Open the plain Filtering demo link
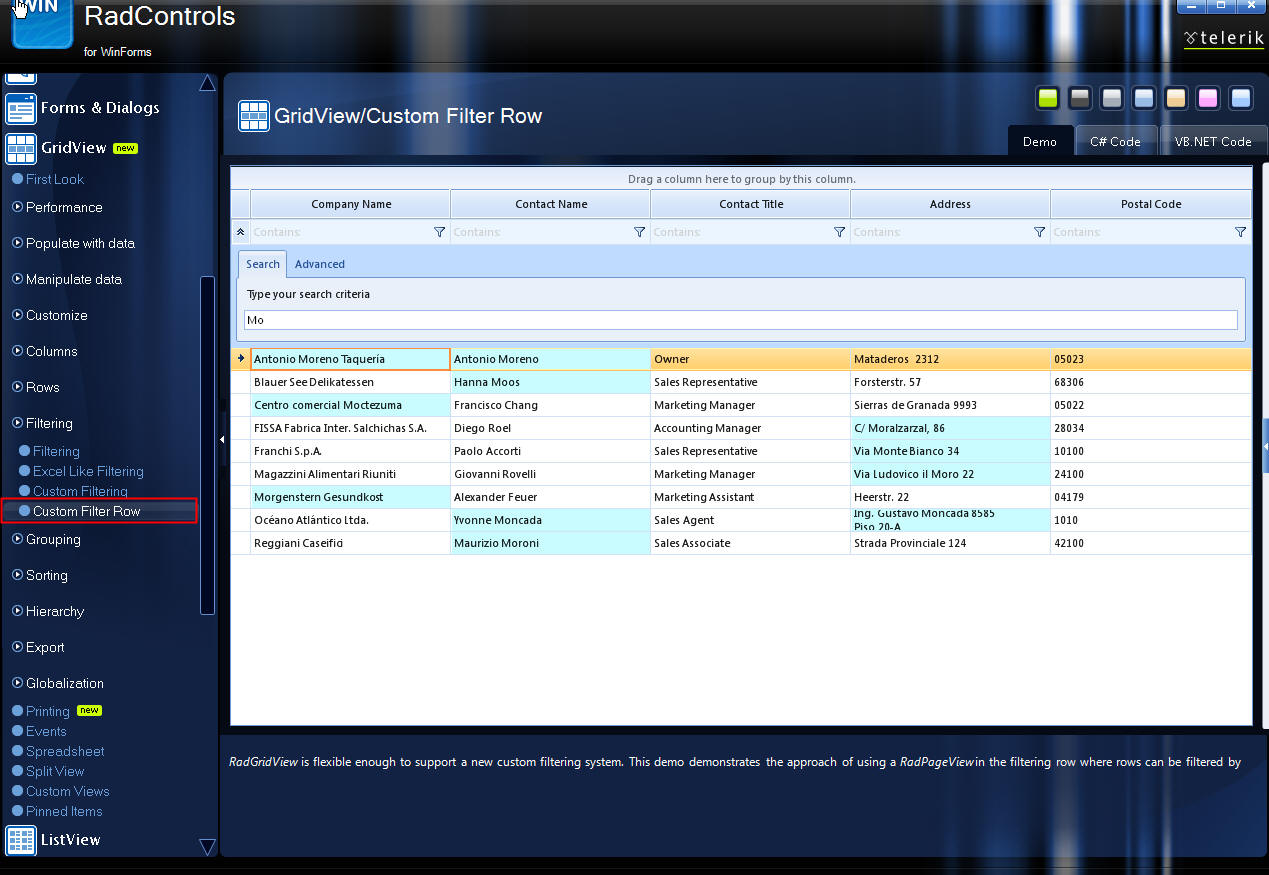 (x=56, y=451)
